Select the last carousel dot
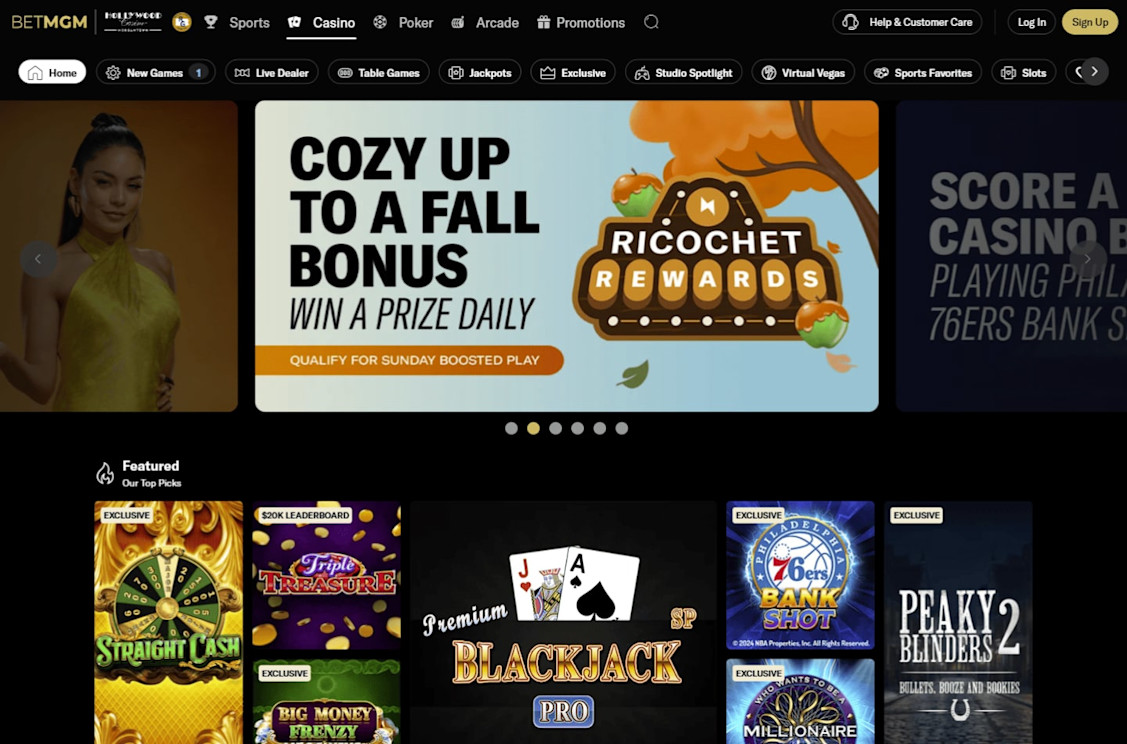This screenshot has height=744, width=1127. pyautogui.click(x=622, y=428)
